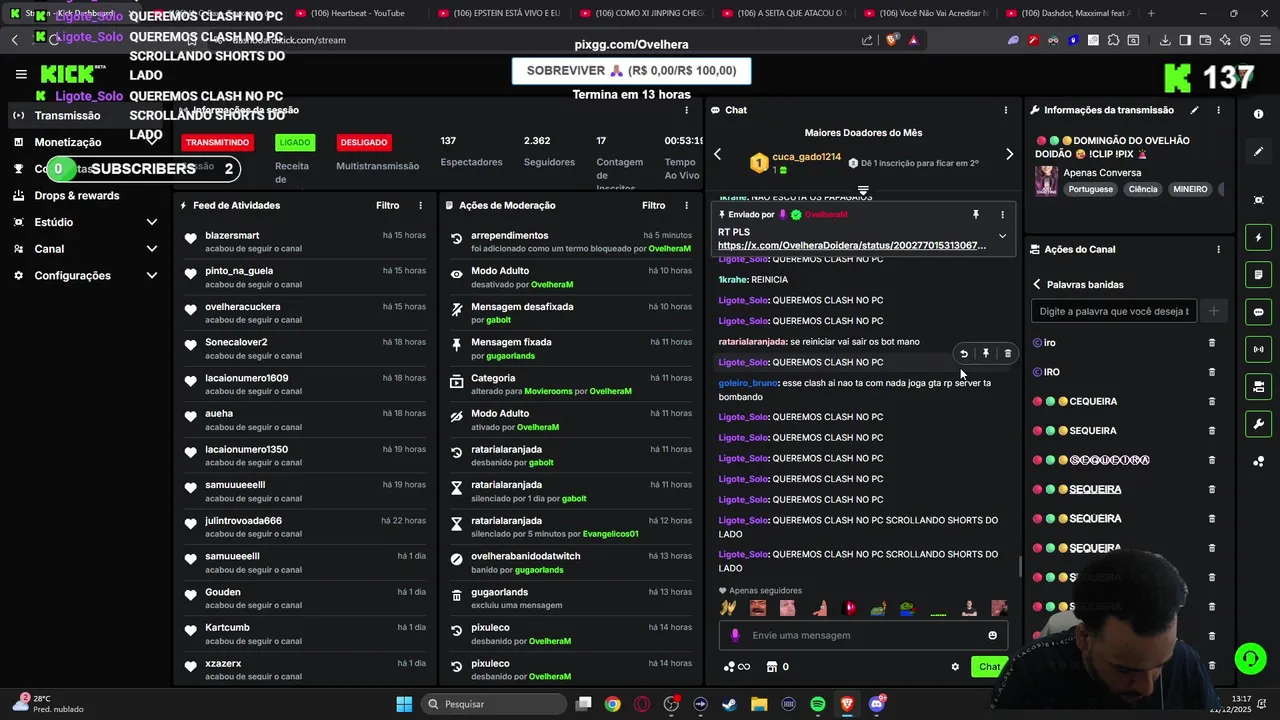Click the info icon in right rail
The image size is (1280, 720).
tap(1258, 114)
